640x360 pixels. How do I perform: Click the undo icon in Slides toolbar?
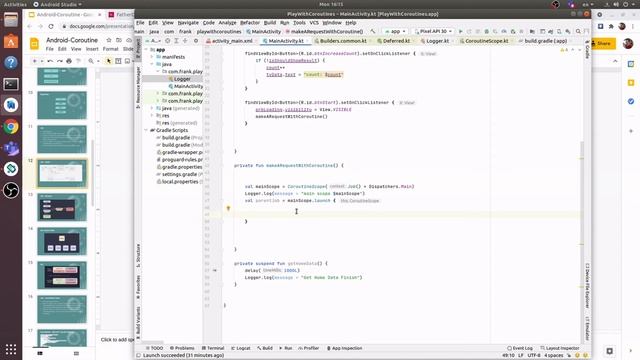pos(50,61)
